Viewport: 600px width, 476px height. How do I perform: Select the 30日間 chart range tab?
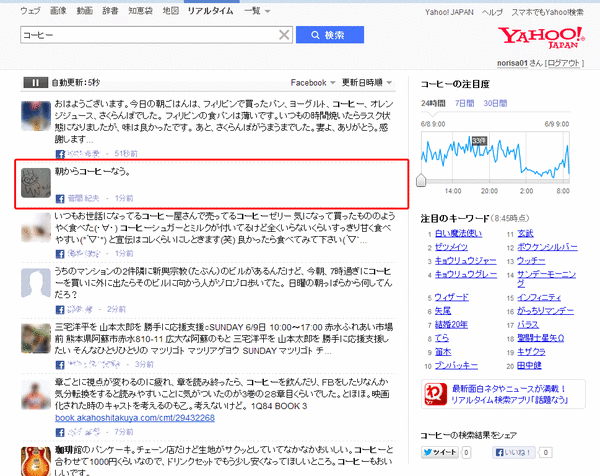coord(495,103)
